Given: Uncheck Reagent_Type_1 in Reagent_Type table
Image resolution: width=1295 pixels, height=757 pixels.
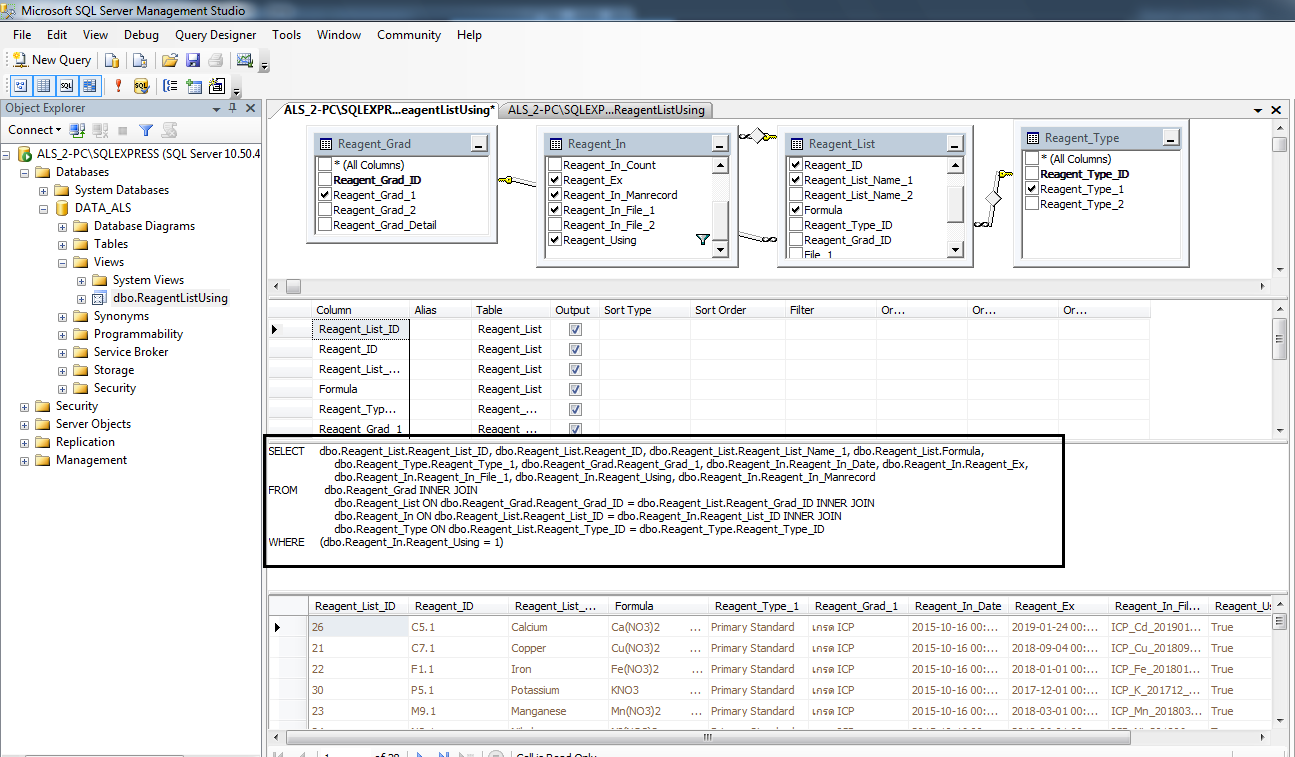Looking at the screenshot, I should coord(1031,189).
